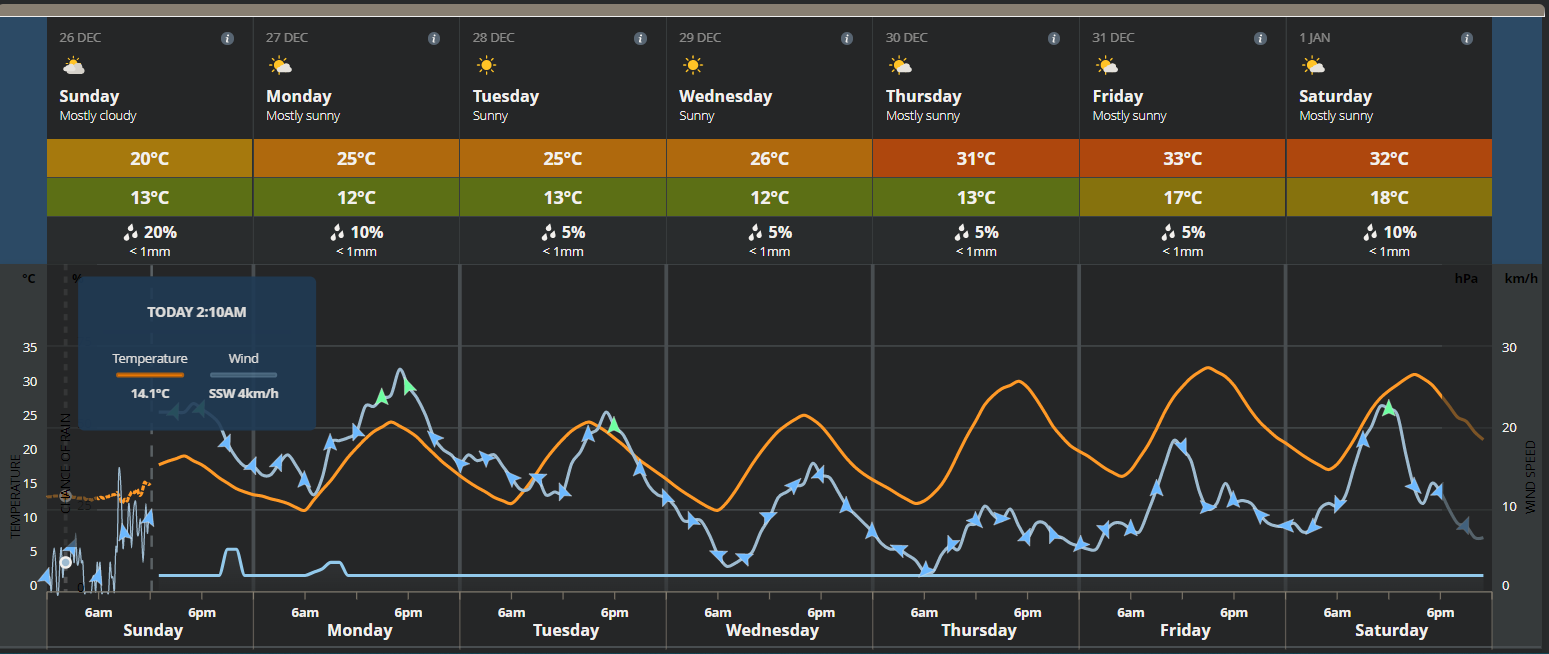This screenshot has width=1549, height=654.
Task: Open the info icon on Saturday 1 Jan
Action: pos(1467,39)
